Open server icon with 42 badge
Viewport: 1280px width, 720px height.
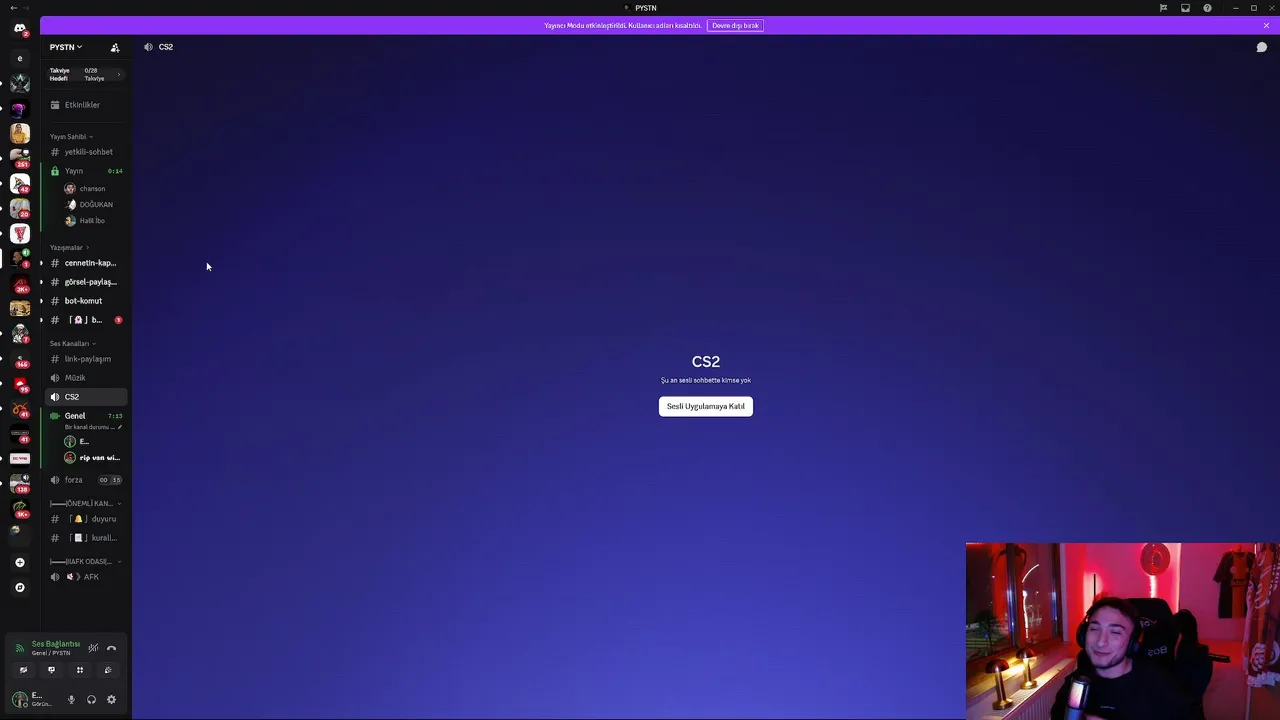pos(20,183)
